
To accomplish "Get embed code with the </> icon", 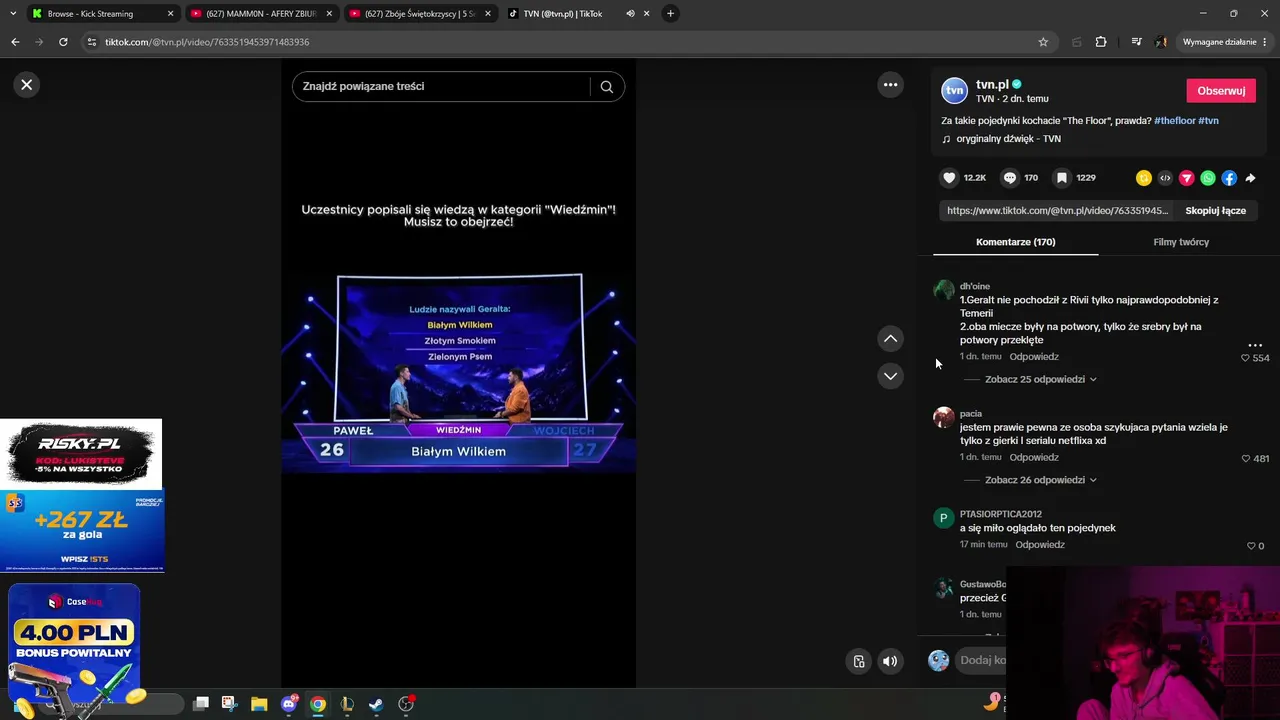I will (x=1165, y=178).
